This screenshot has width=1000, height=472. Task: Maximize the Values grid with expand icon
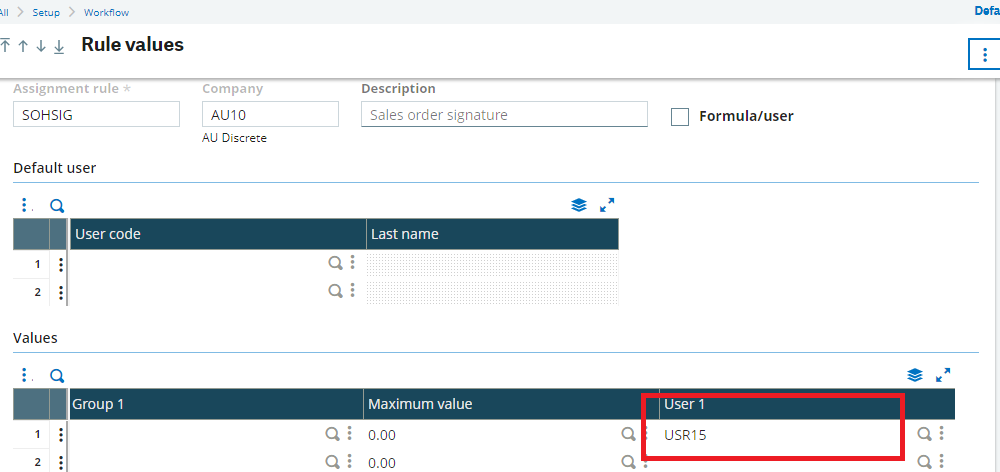[x=942, y=375]
